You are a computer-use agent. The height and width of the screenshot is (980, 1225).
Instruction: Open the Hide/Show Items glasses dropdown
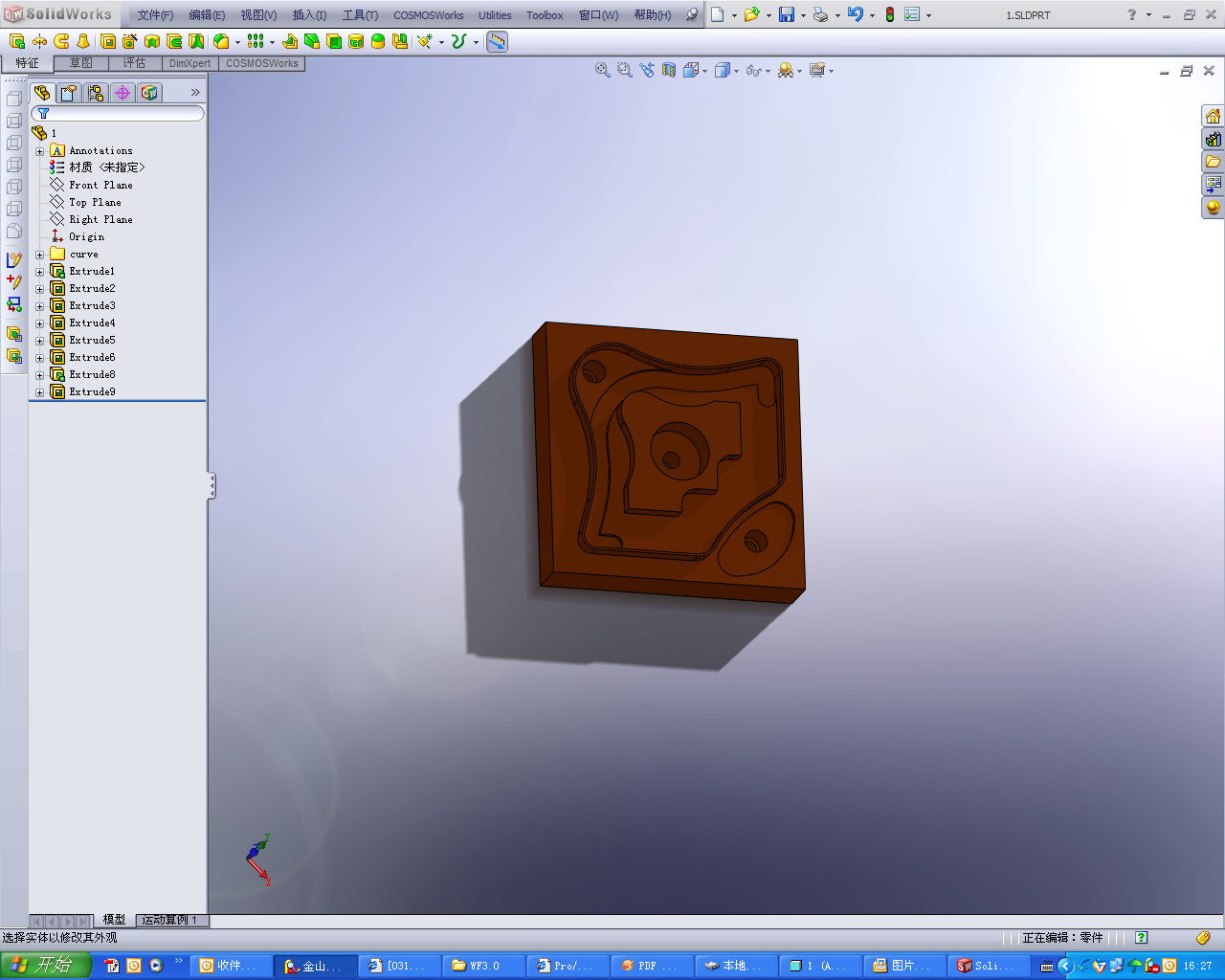tap(758, 70)
